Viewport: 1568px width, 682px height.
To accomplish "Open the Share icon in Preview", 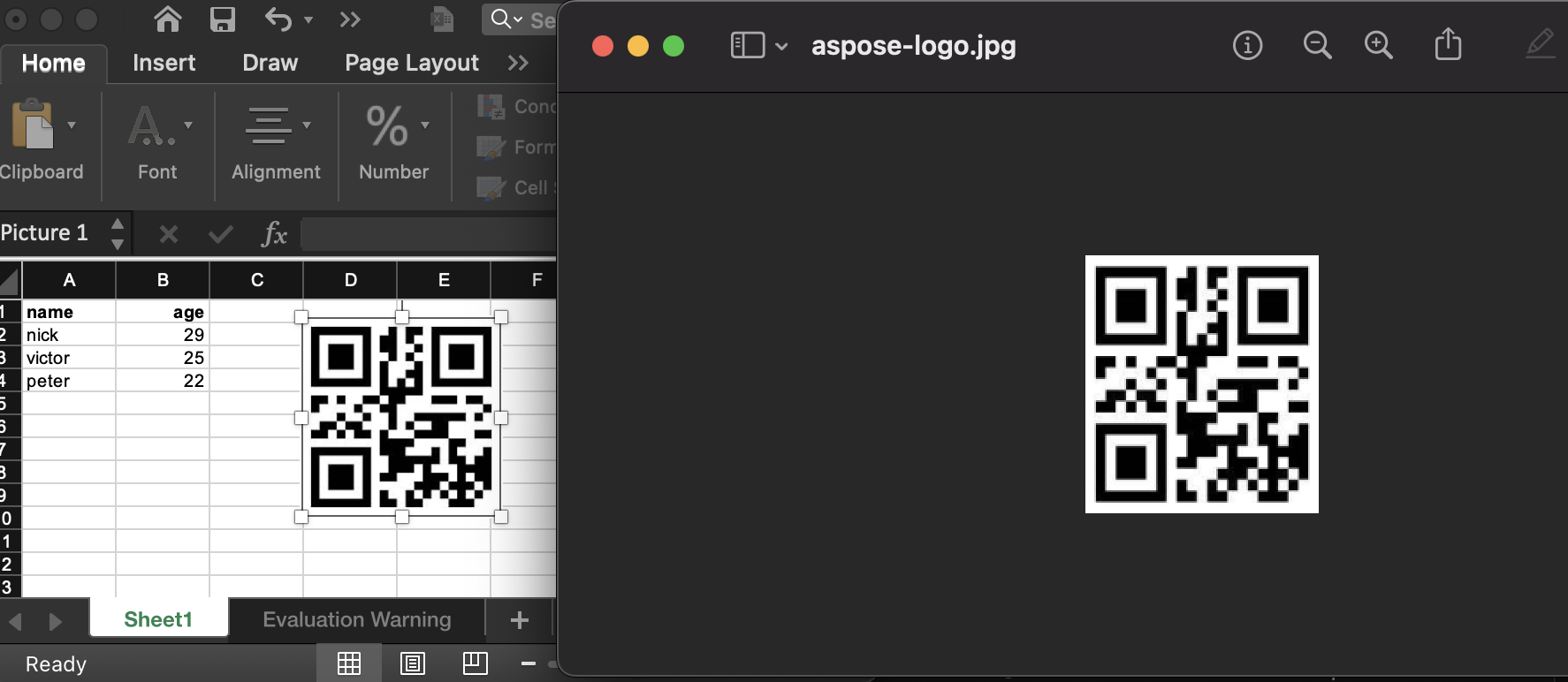I will [x=1447, y=44].
